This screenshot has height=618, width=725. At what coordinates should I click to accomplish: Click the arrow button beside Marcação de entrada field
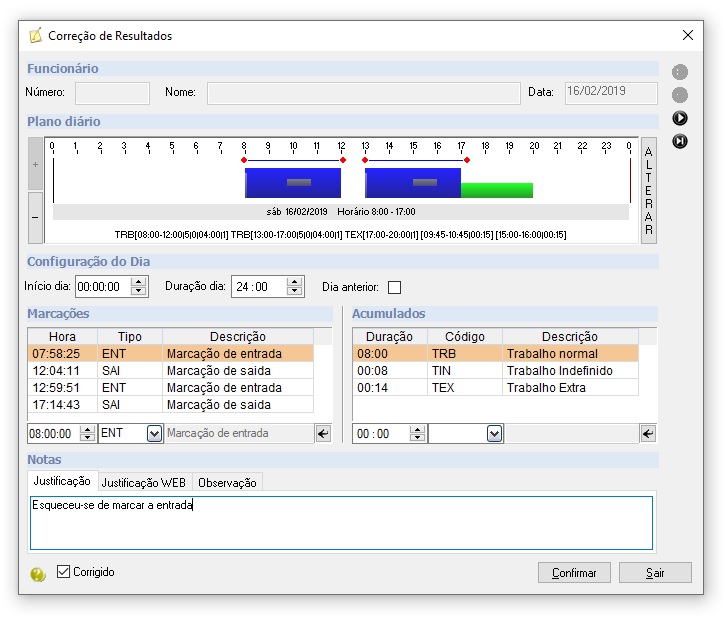click(323, 433)
